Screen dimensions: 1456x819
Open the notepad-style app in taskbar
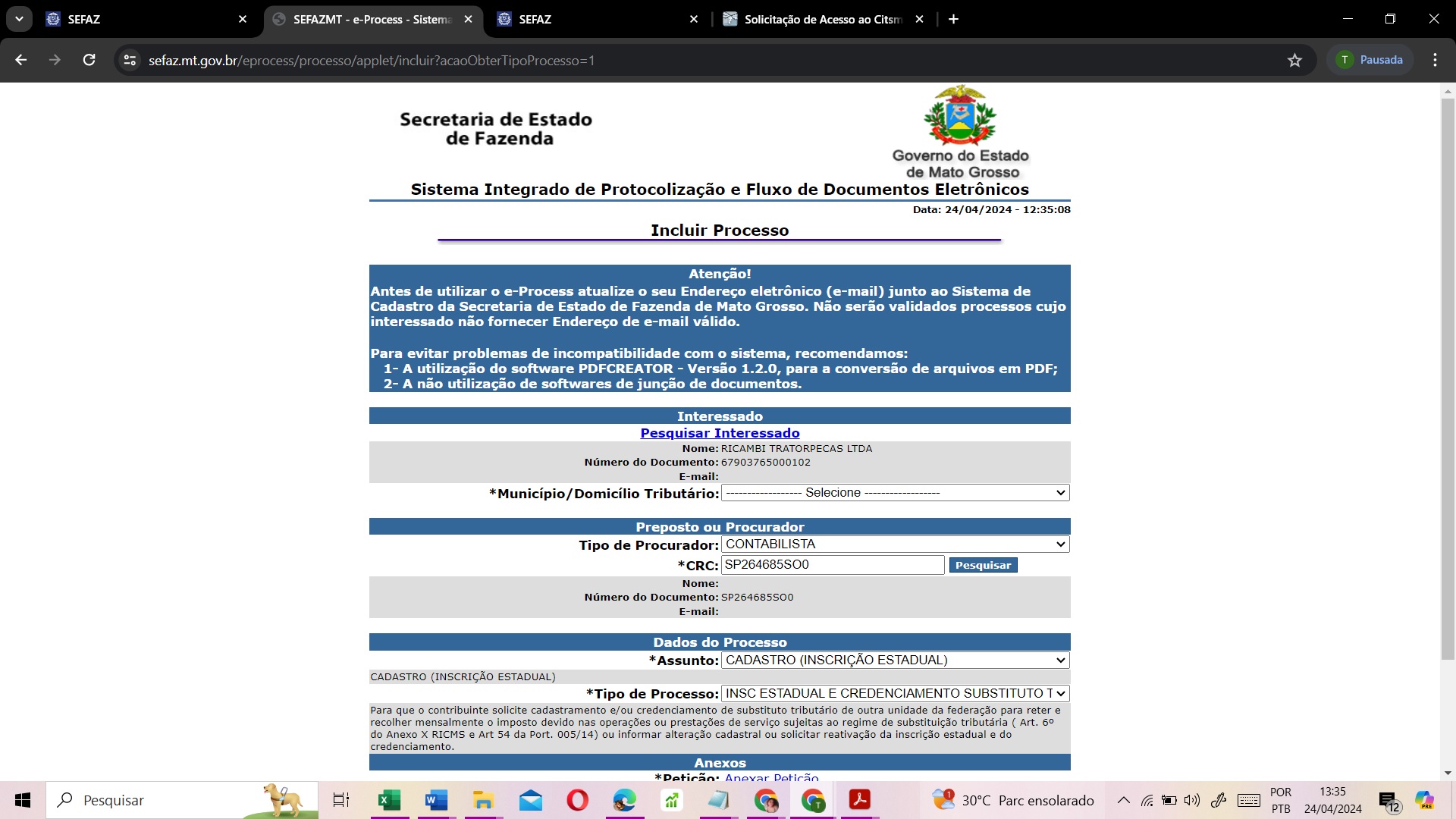coord(718,800)
